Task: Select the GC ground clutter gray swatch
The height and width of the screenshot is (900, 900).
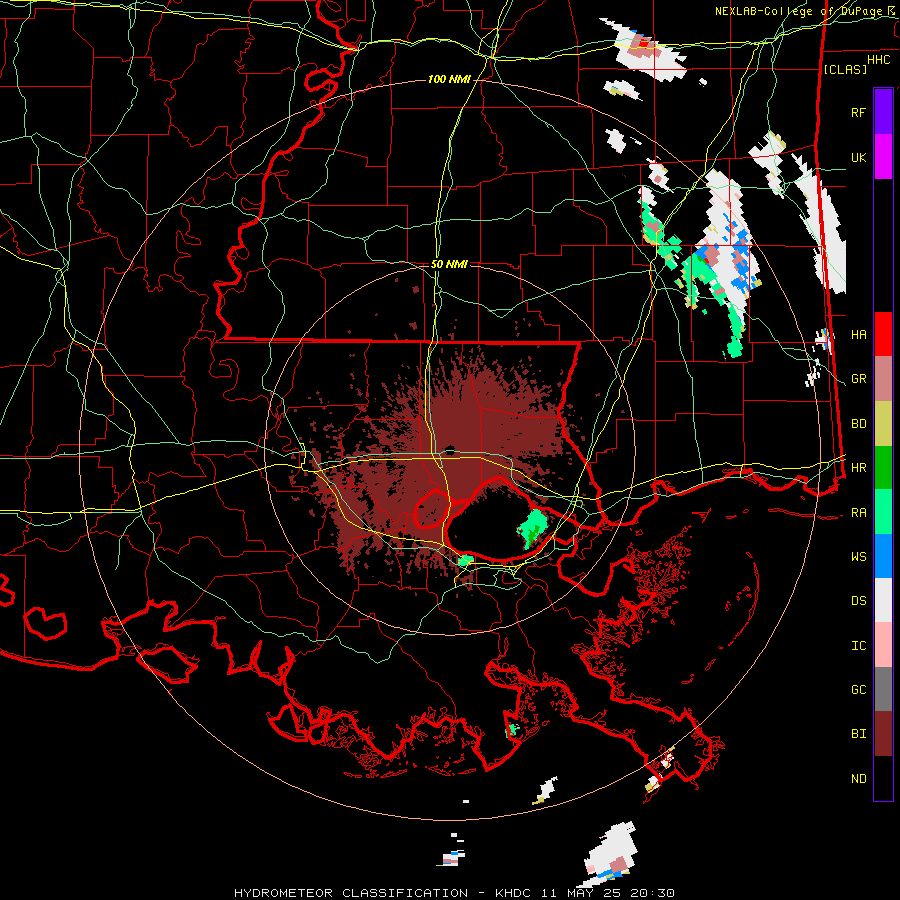Action: tap(883, 689)
